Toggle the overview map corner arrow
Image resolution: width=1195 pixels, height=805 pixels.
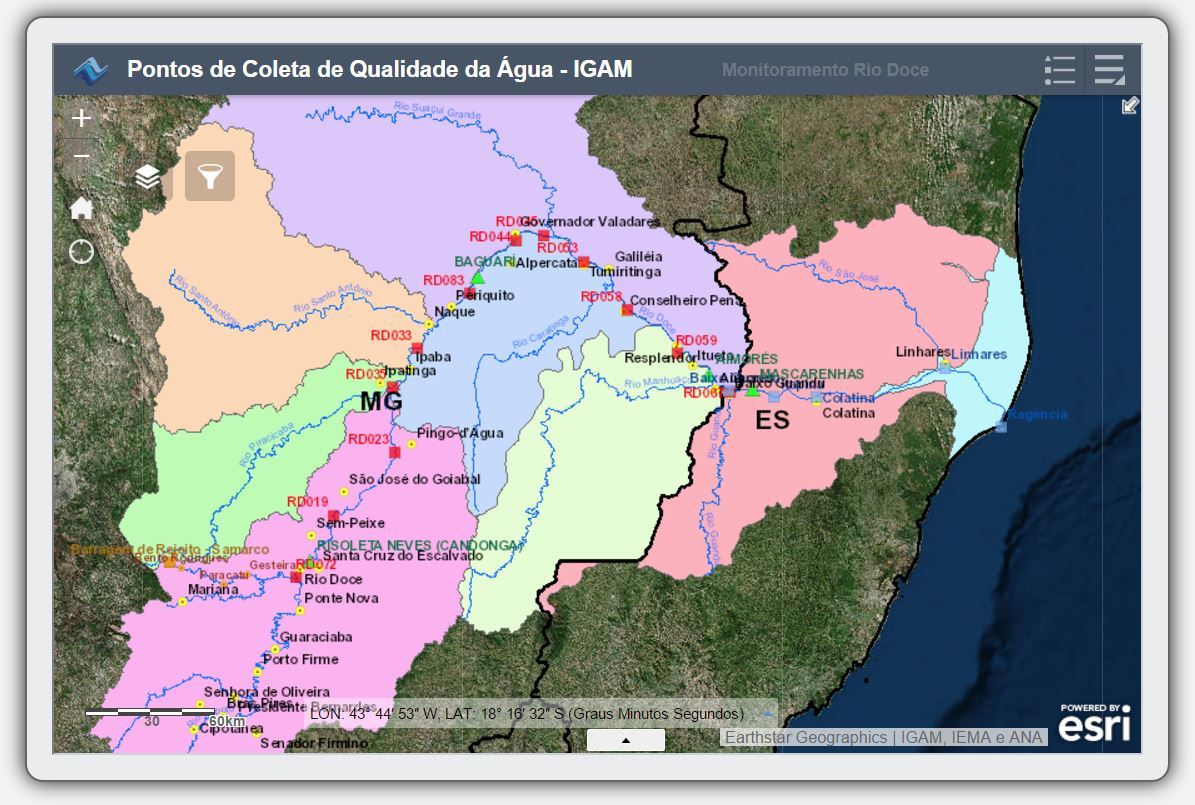tap(1129, 106)
